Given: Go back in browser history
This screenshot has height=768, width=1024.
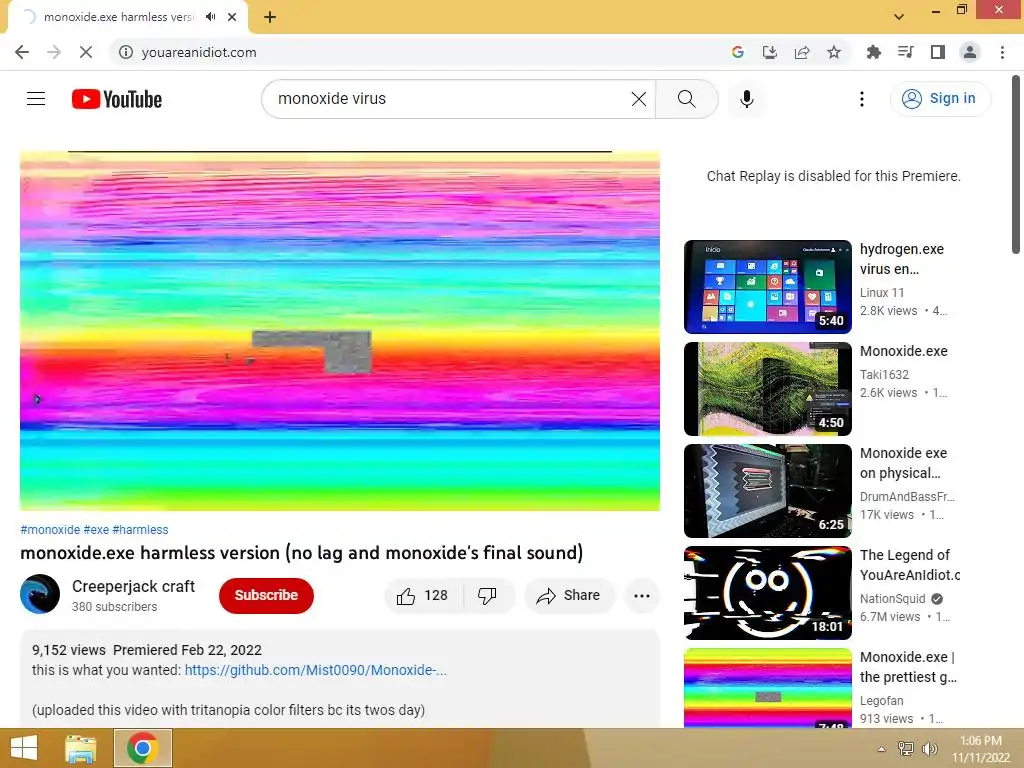Looking at the screenshot, I should (x=22, y=52).
